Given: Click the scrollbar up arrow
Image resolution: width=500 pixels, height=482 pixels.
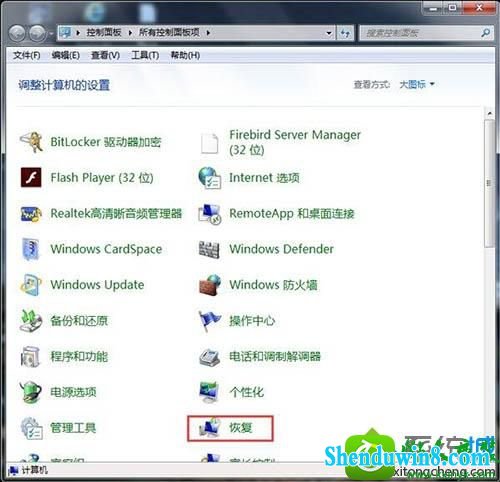Looking at the screenshot, I should tap(489, 114).
